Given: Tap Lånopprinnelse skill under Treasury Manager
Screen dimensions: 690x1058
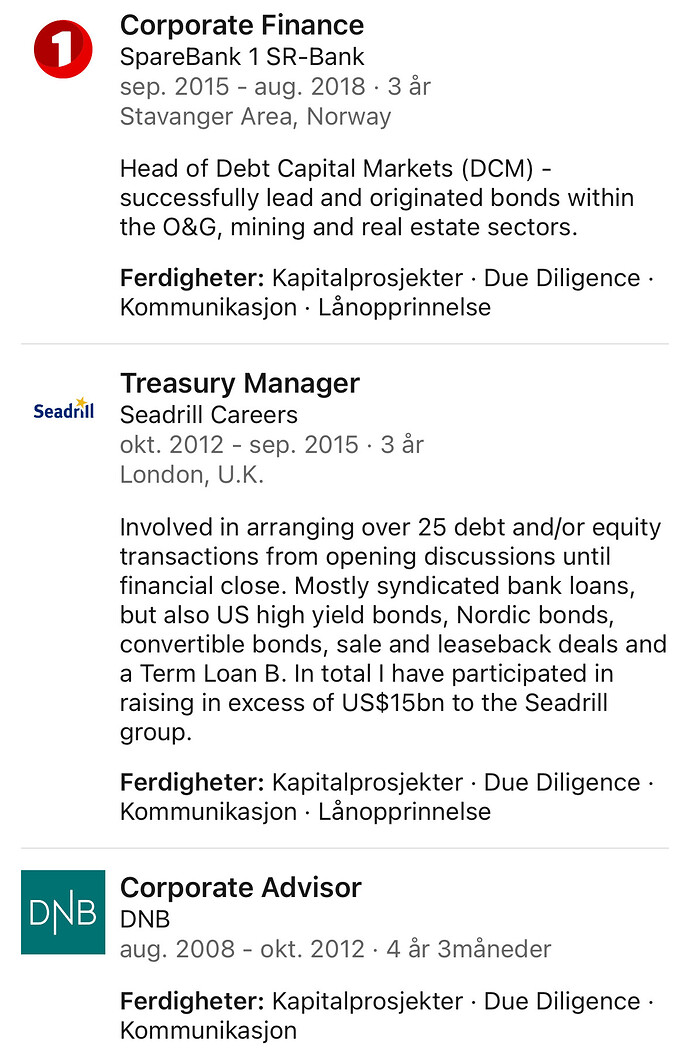Looking at the screenshot, I should (x=405, y=812).
